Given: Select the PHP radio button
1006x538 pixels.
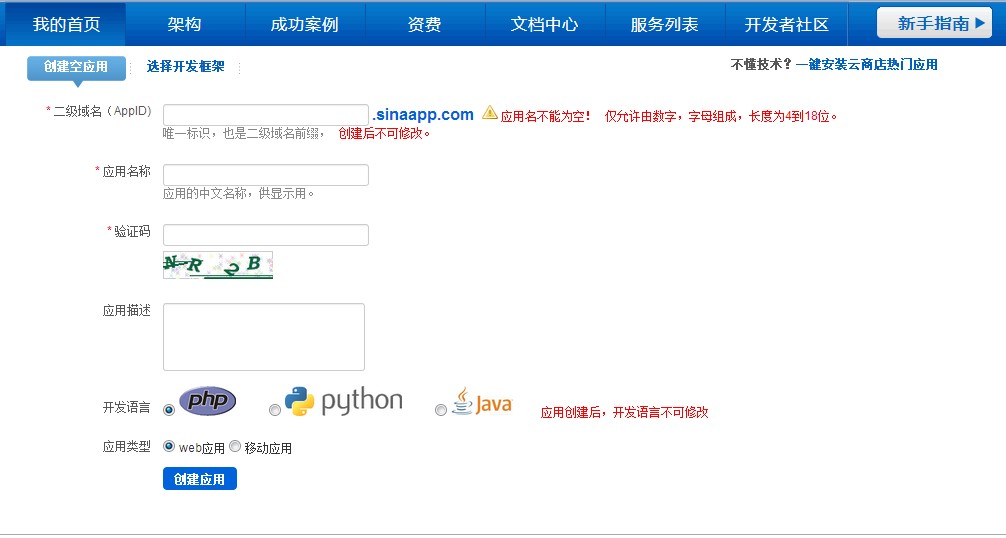Looking at the screenshot, I should click(169, 410).
